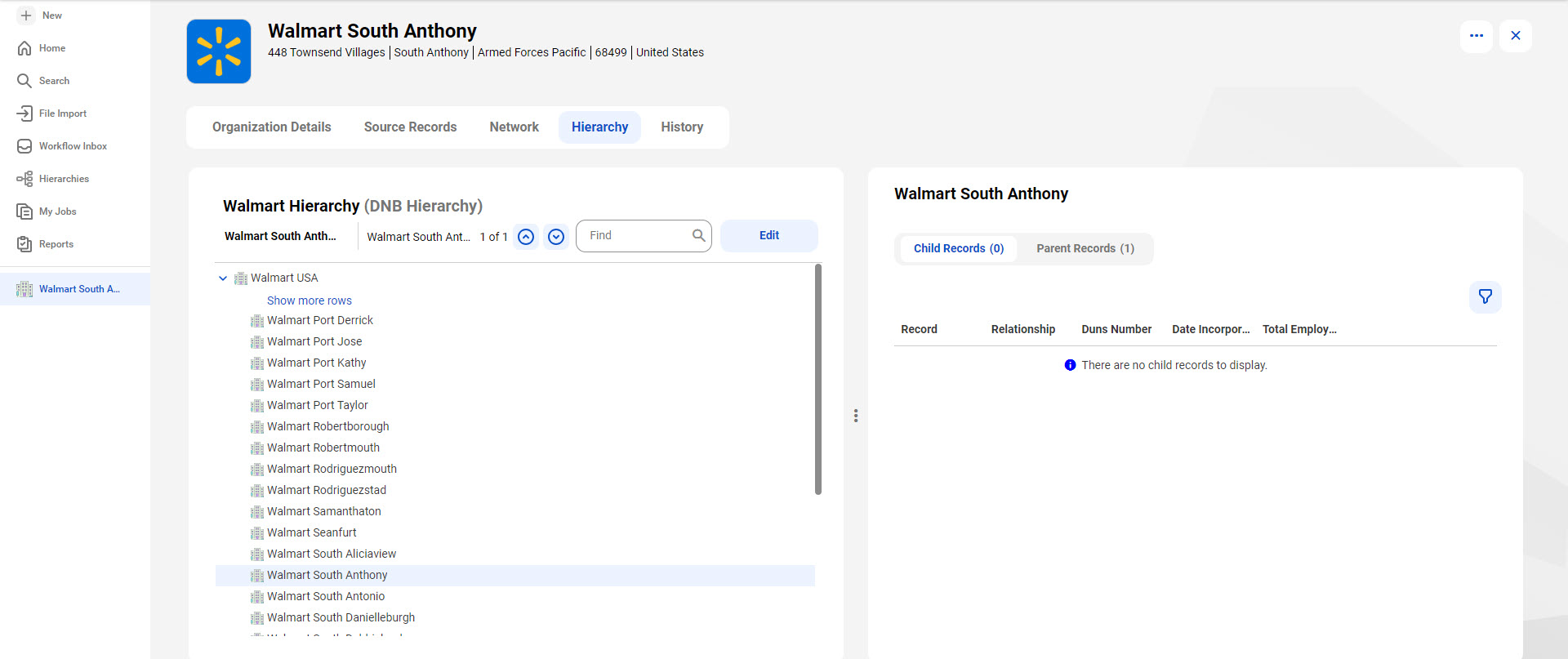The width and height of the screenshot is (1568, 659).
Task: Click the Walmart logo thumbnail
Action: tap(219, 51)
